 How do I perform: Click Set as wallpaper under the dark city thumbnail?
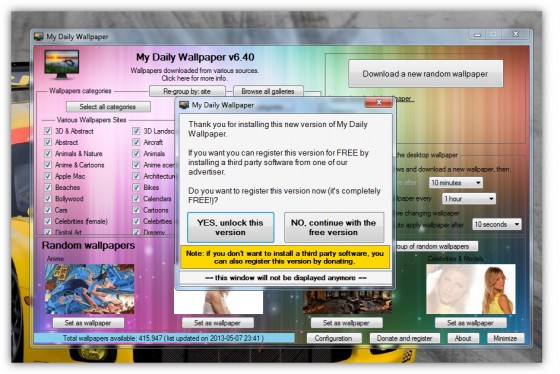pyautogui.click(x=346, y=323)
